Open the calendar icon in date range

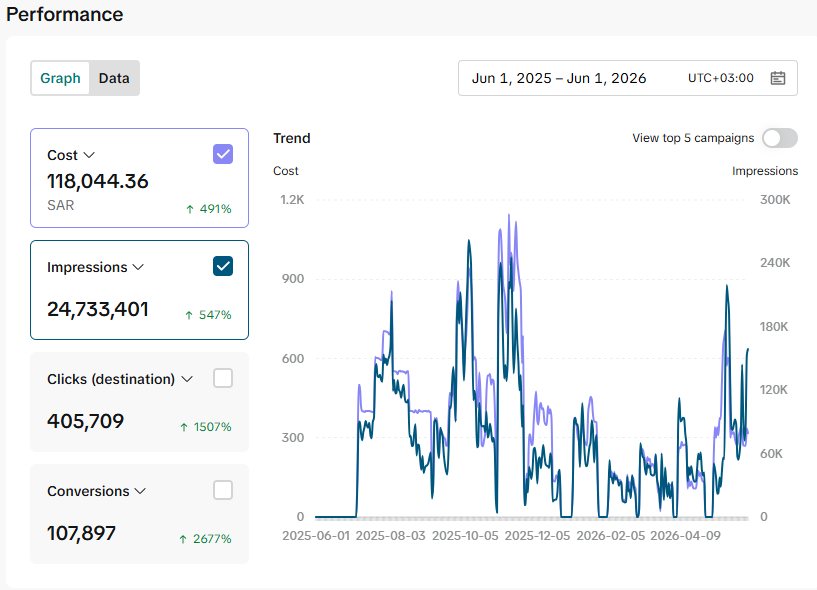[777, 78]
